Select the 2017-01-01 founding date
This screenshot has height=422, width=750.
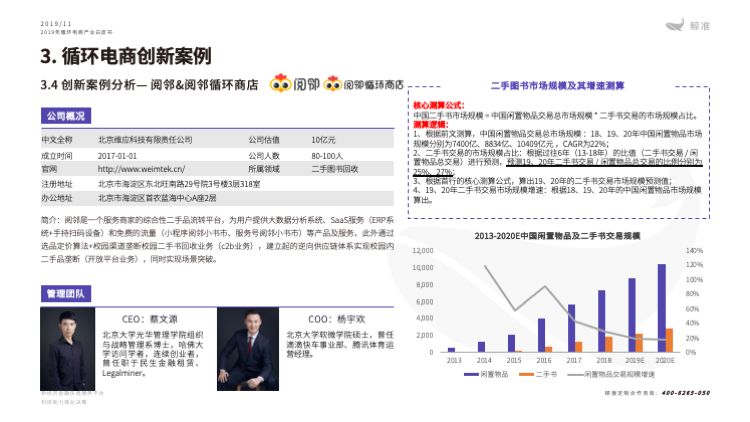(117, 155)
